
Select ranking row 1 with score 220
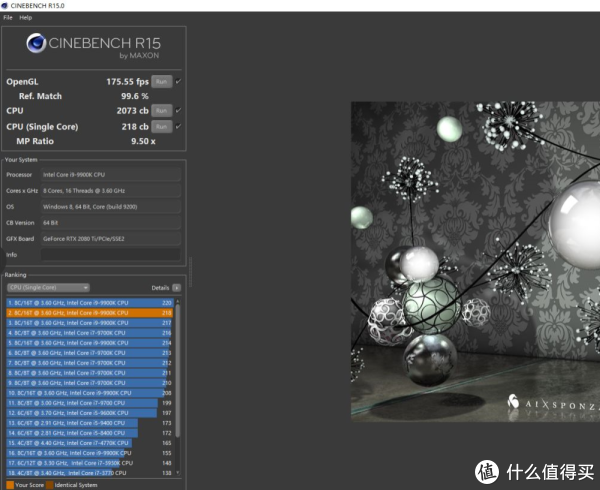(90, 303)
